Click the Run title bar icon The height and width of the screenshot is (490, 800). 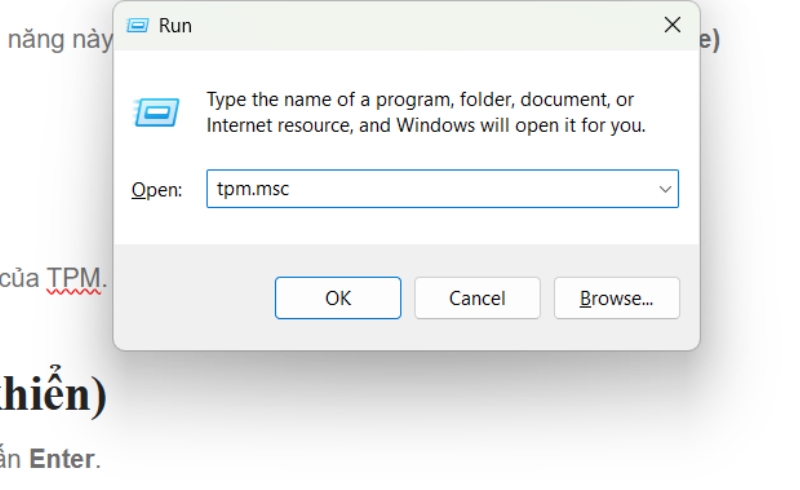[x=137, y=25]
